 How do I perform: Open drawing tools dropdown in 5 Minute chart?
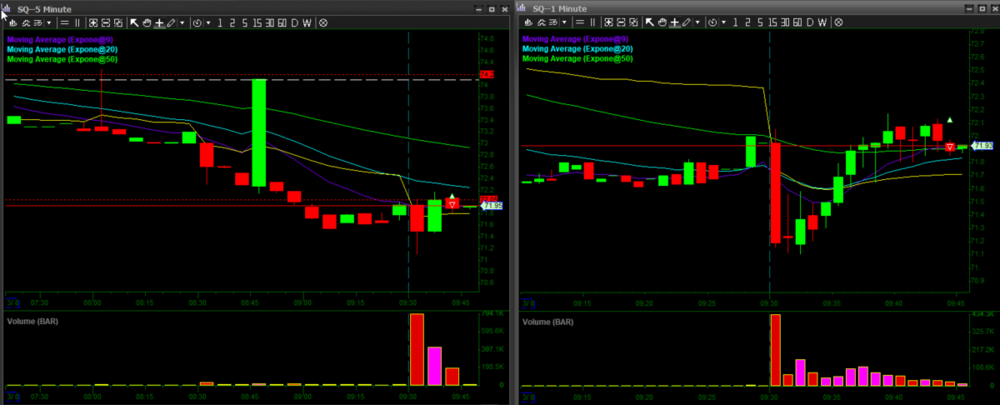click(182, 21)
